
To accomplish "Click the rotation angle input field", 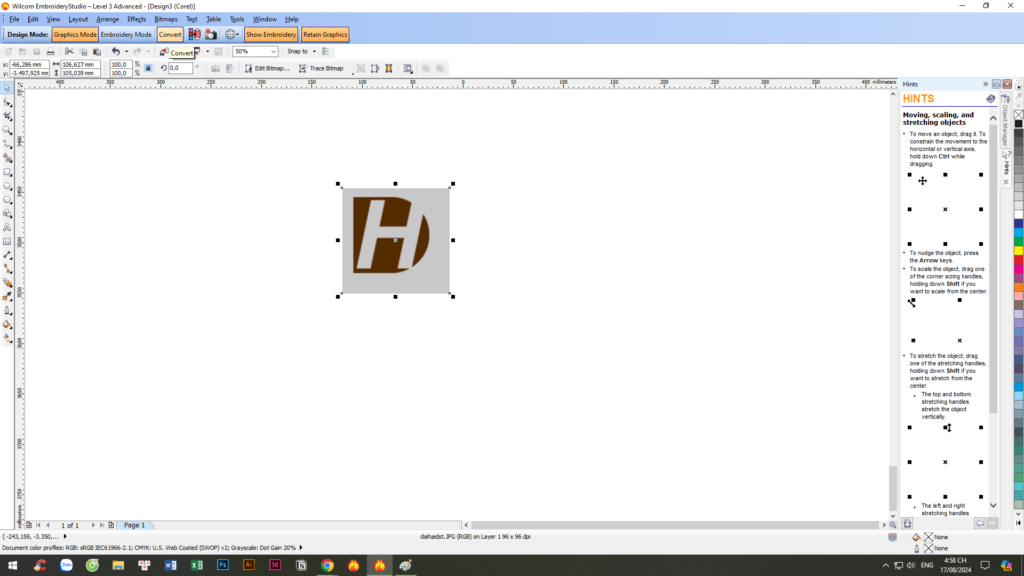I will 180,68.
